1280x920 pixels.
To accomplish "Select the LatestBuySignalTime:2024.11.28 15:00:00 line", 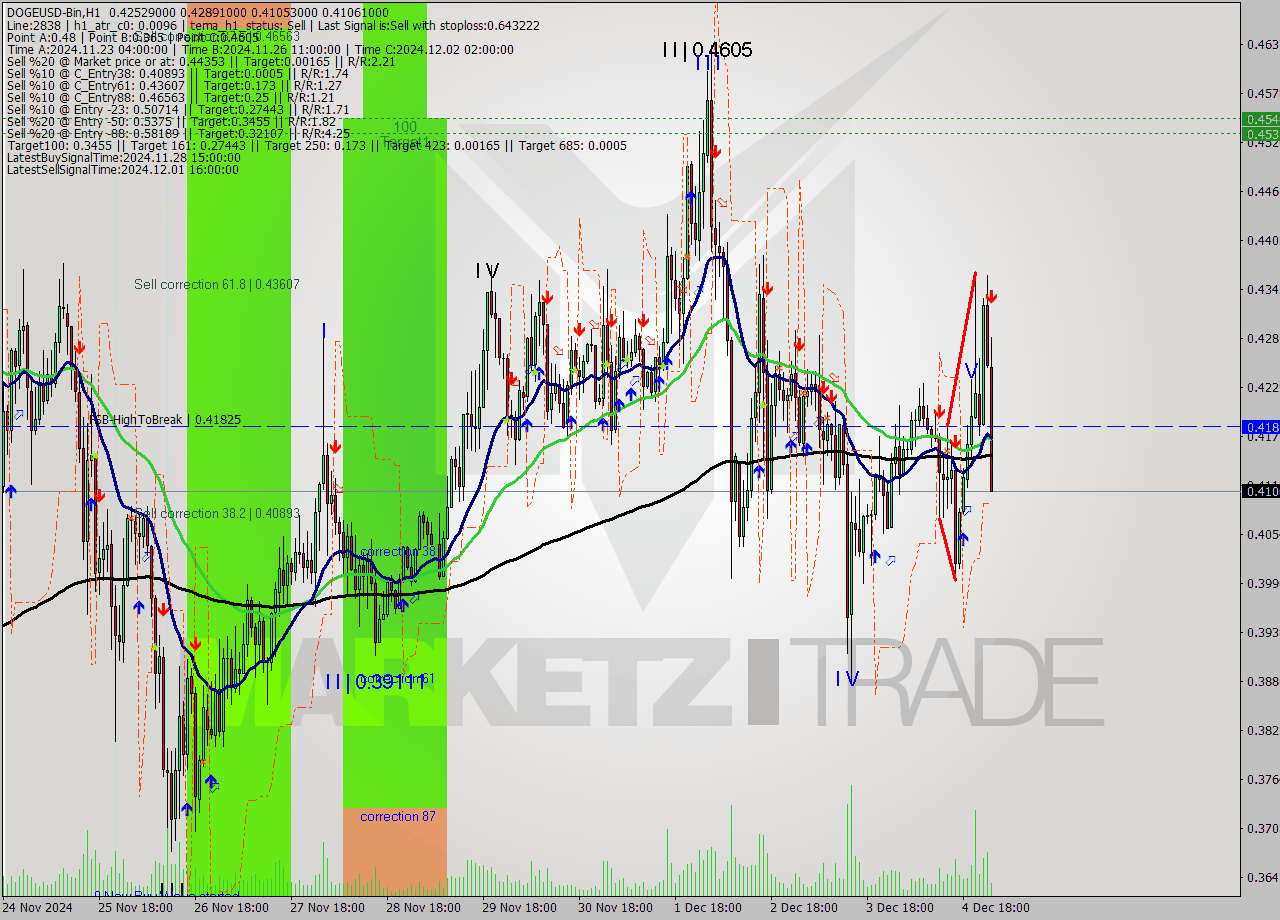I will point(123,158).
